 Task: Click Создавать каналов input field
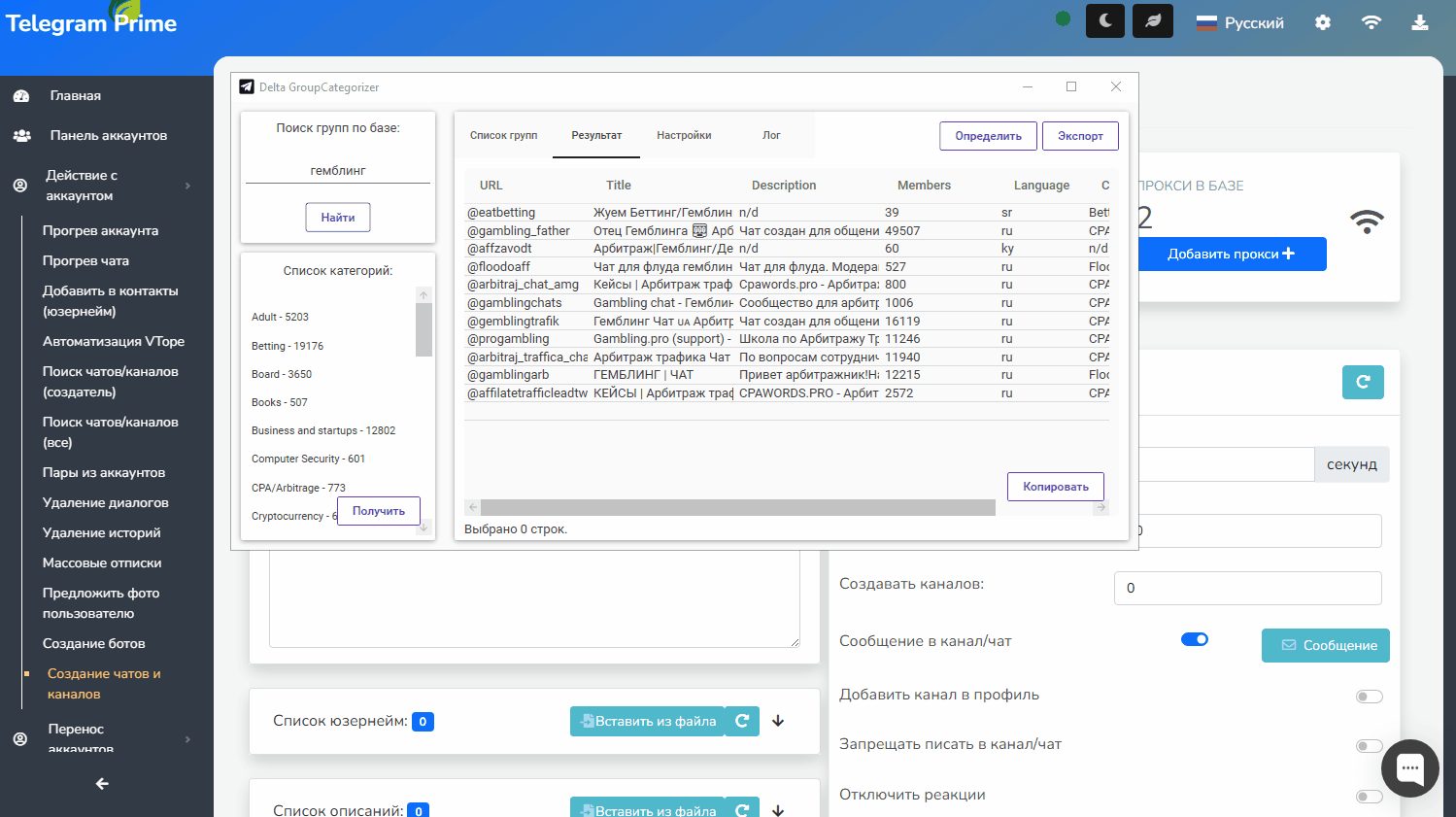point(1247,588)
